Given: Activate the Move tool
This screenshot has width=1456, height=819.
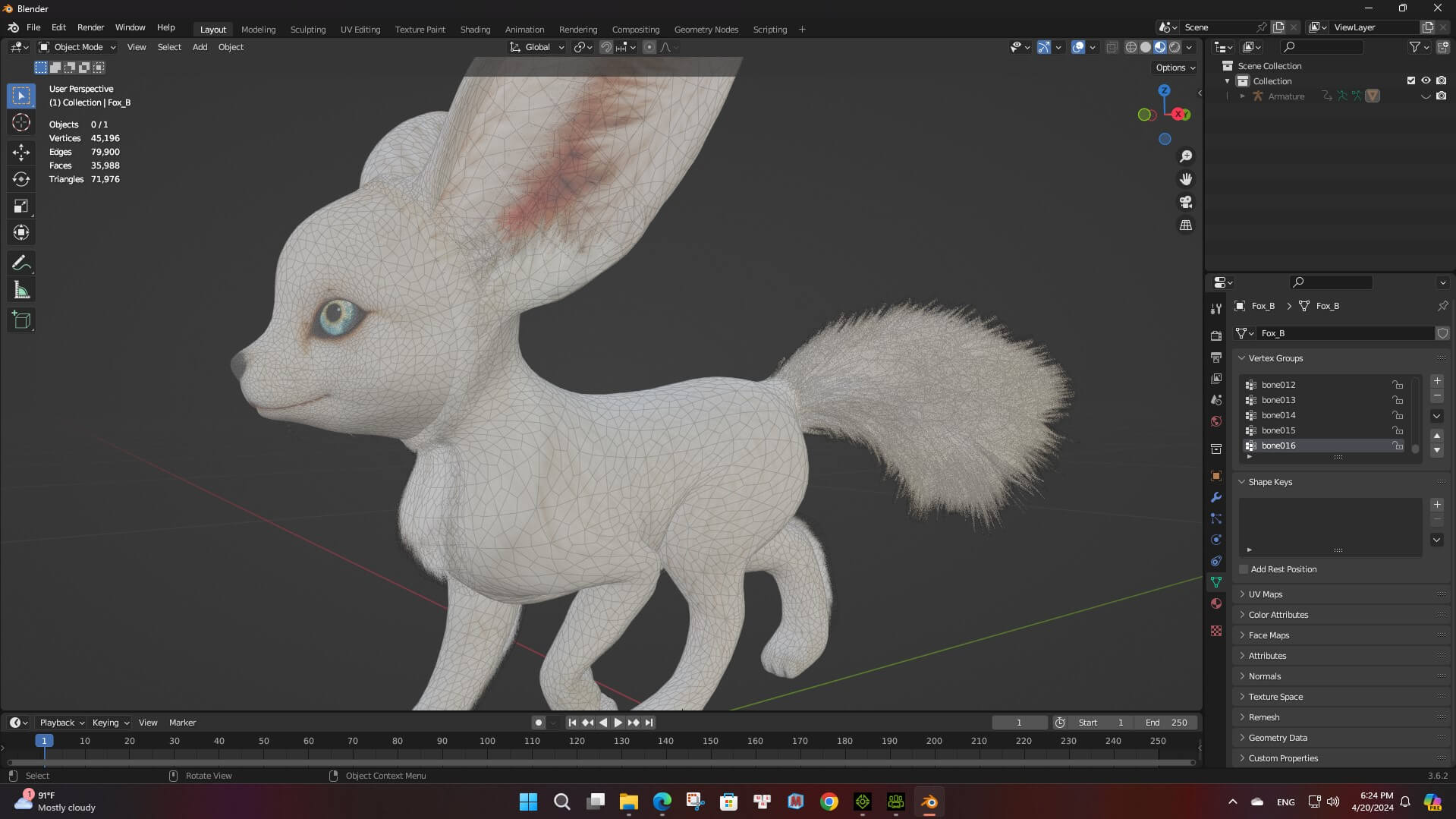Looking at the screenshot, I should coord(21,153).
